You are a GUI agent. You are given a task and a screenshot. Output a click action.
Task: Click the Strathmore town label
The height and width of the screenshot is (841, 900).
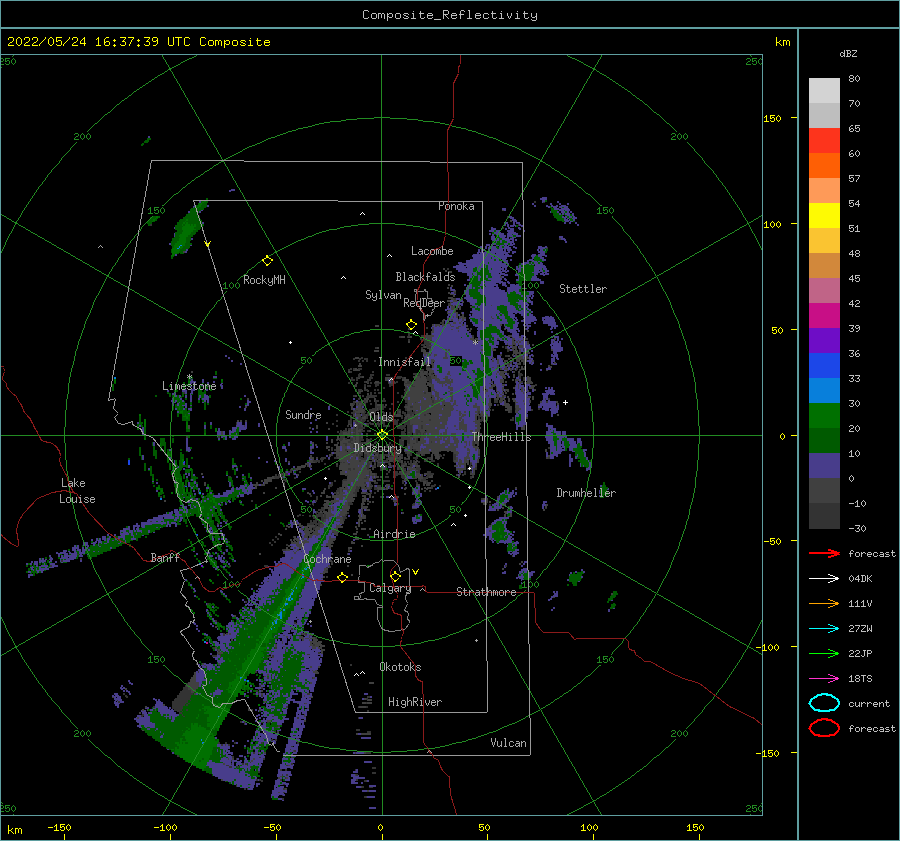pos(486,592)
